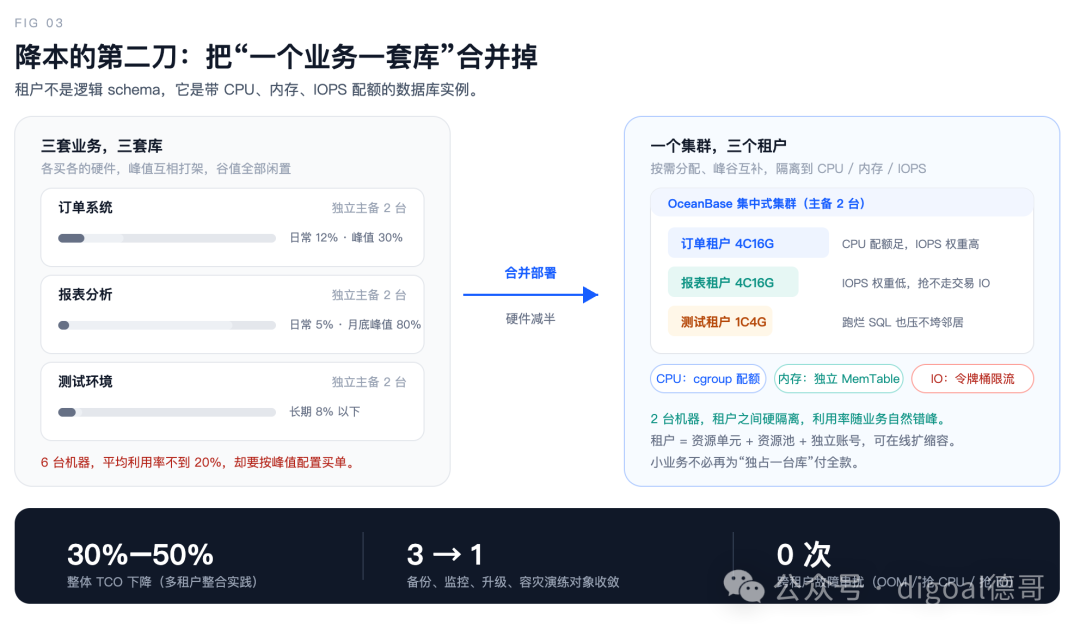
Task: Click the '30%—50%' statistic
Action: pos(140,555)
